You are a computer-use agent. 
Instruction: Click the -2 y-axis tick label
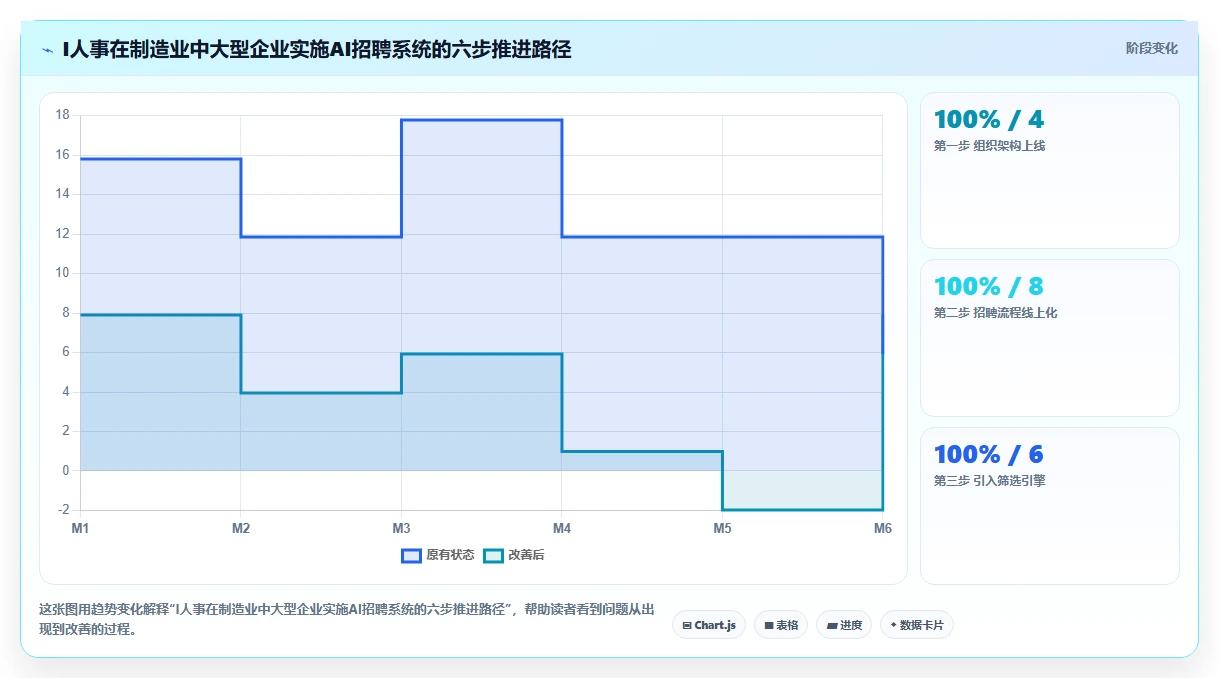click(x=64, y=510)
